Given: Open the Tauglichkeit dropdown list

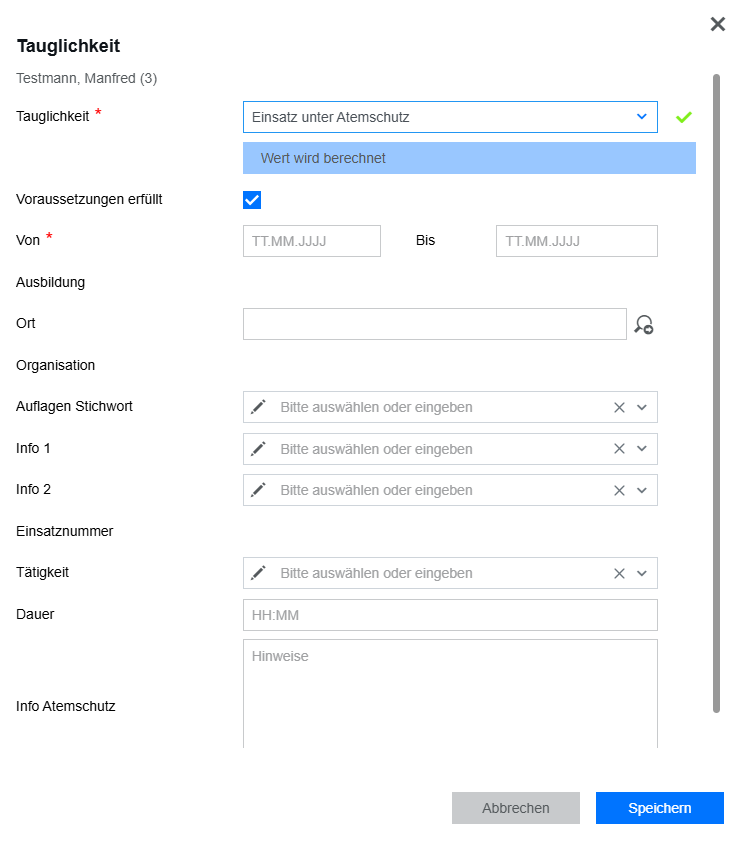Looking at the screenshot, I should (x=450, y=117).
